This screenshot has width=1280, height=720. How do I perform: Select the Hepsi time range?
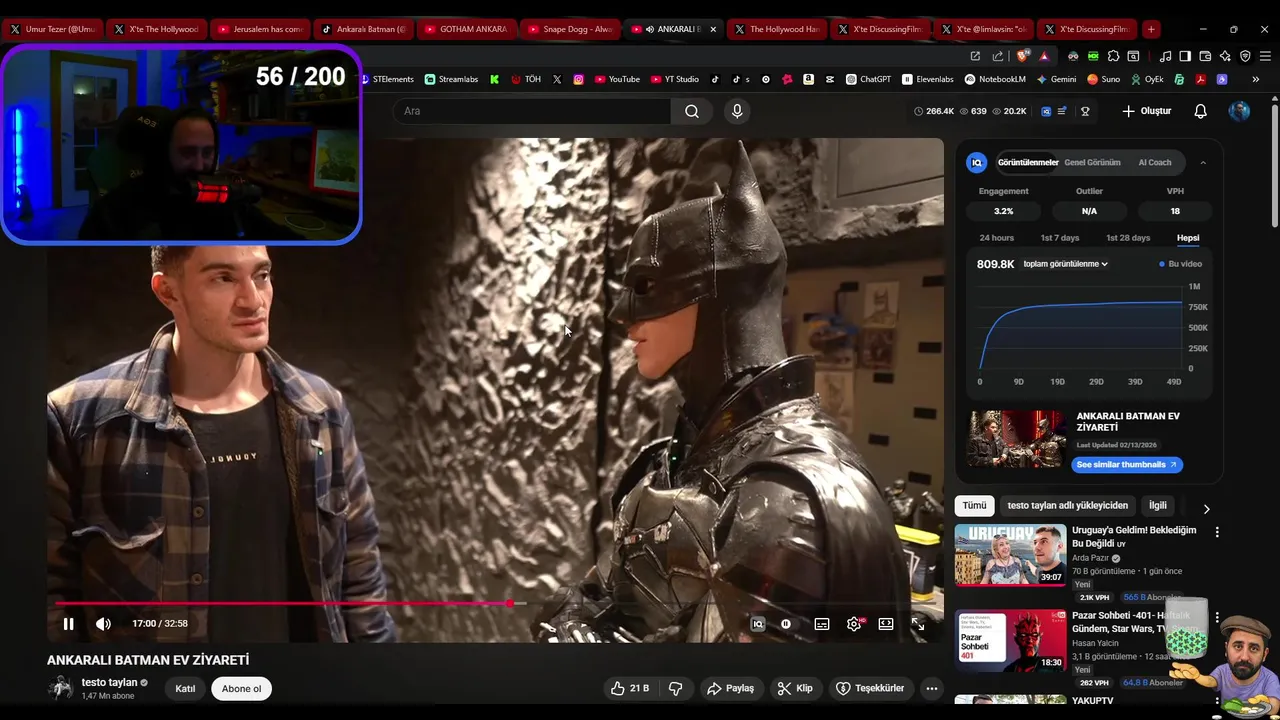[1188, 238]
